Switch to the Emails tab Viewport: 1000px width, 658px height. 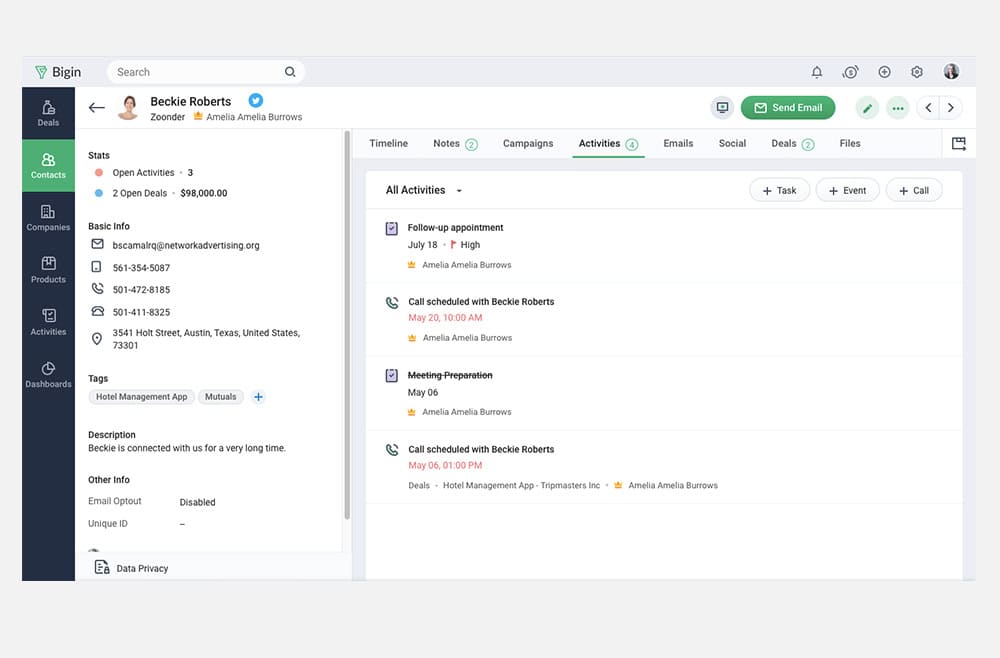678,143
